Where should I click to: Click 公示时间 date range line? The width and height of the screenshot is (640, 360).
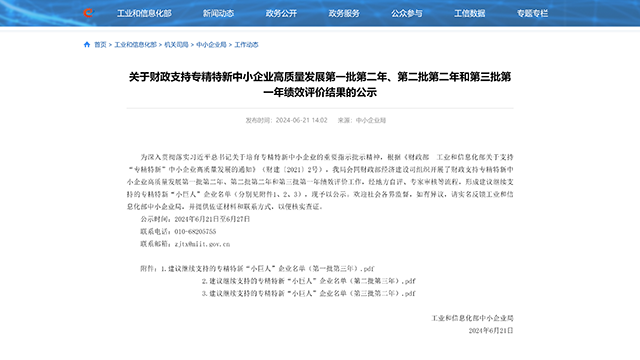coord(195,219)
